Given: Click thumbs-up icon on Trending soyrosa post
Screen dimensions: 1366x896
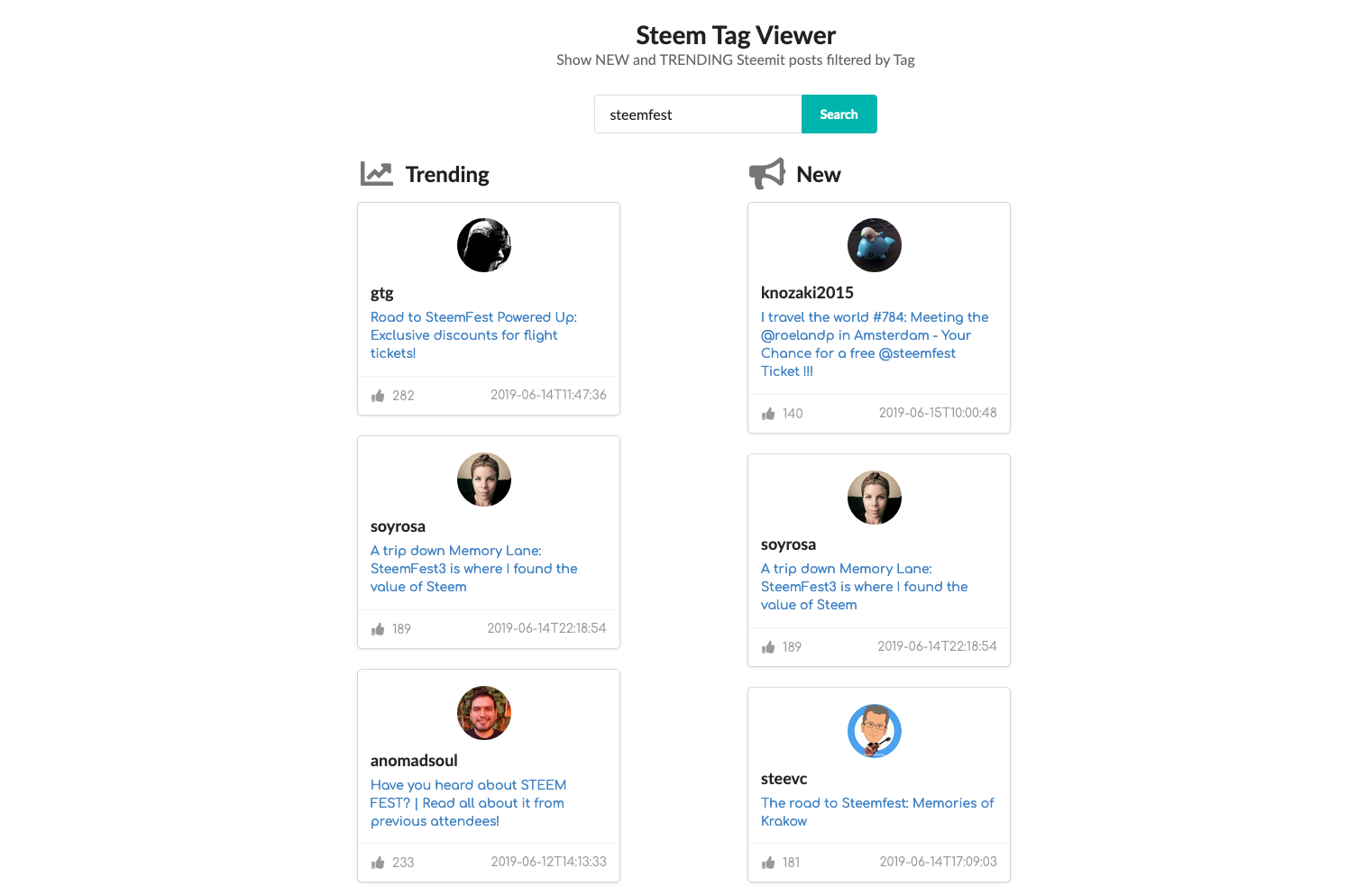Looking at the screenshot, I should tap(378, 629).
